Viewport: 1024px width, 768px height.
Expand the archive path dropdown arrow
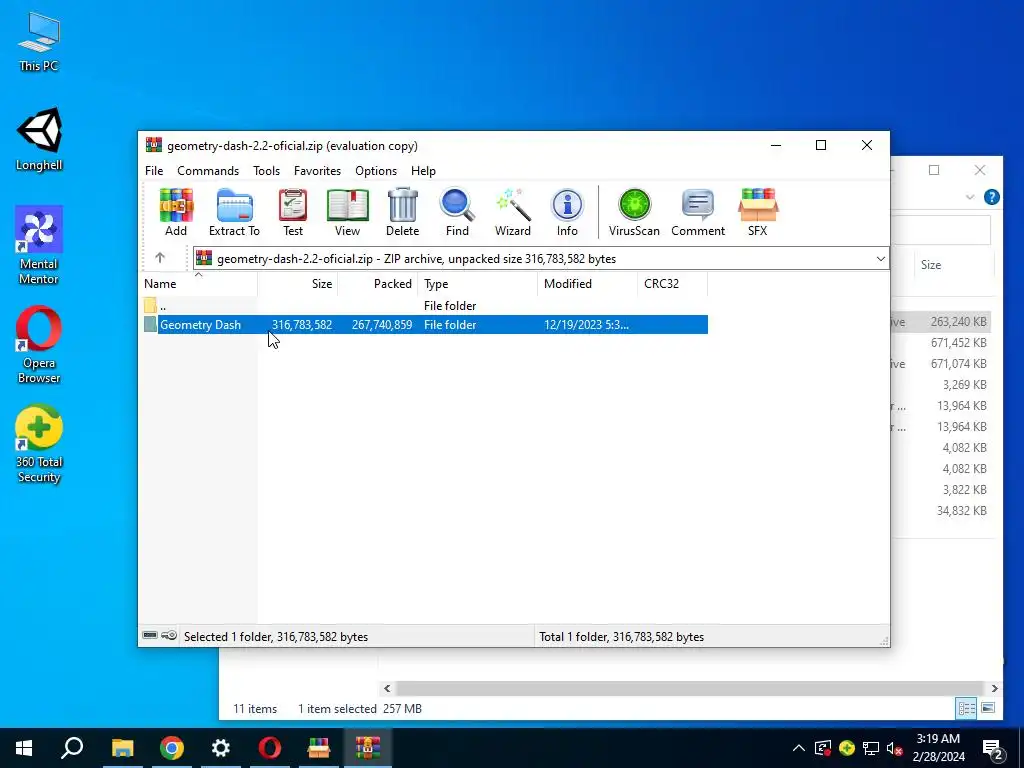point(880,259)
